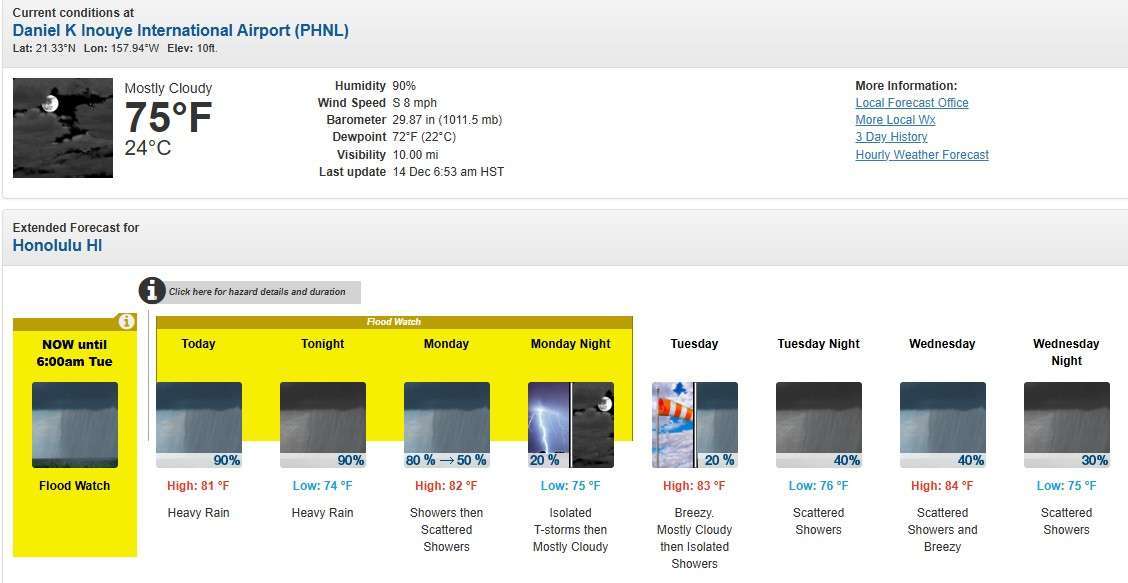1128x583 pixels.
Task: Click the Today heavy rain forecast icon
Action: point(198,424)
